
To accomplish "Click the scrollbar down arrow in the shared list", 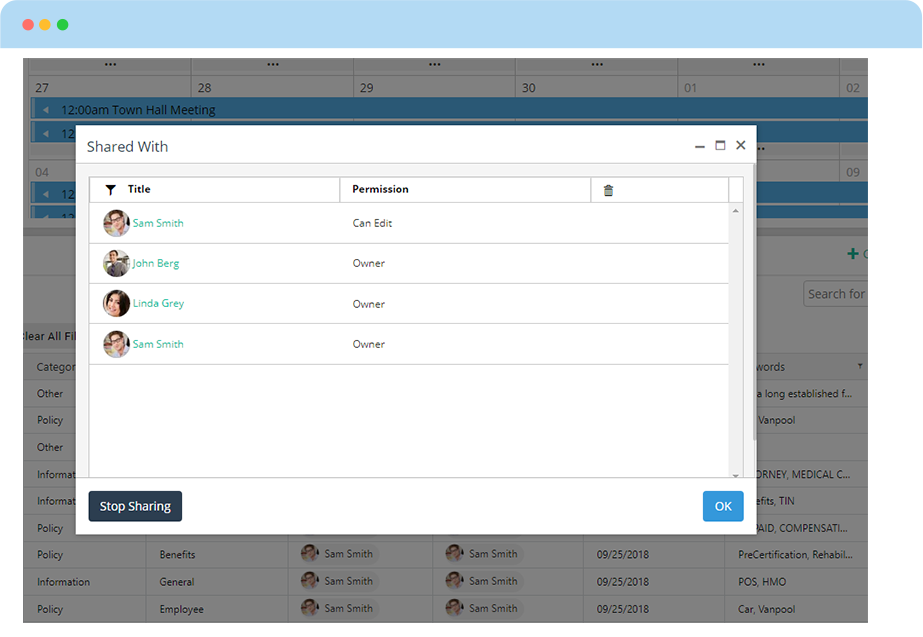I will point(736,474).
